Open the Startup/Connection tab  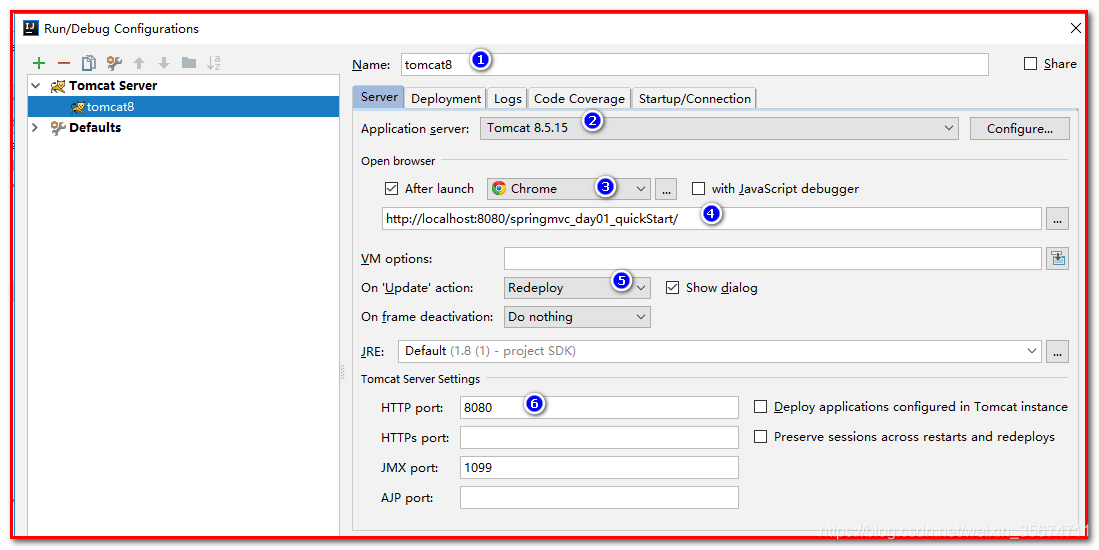tap(695, 99)
